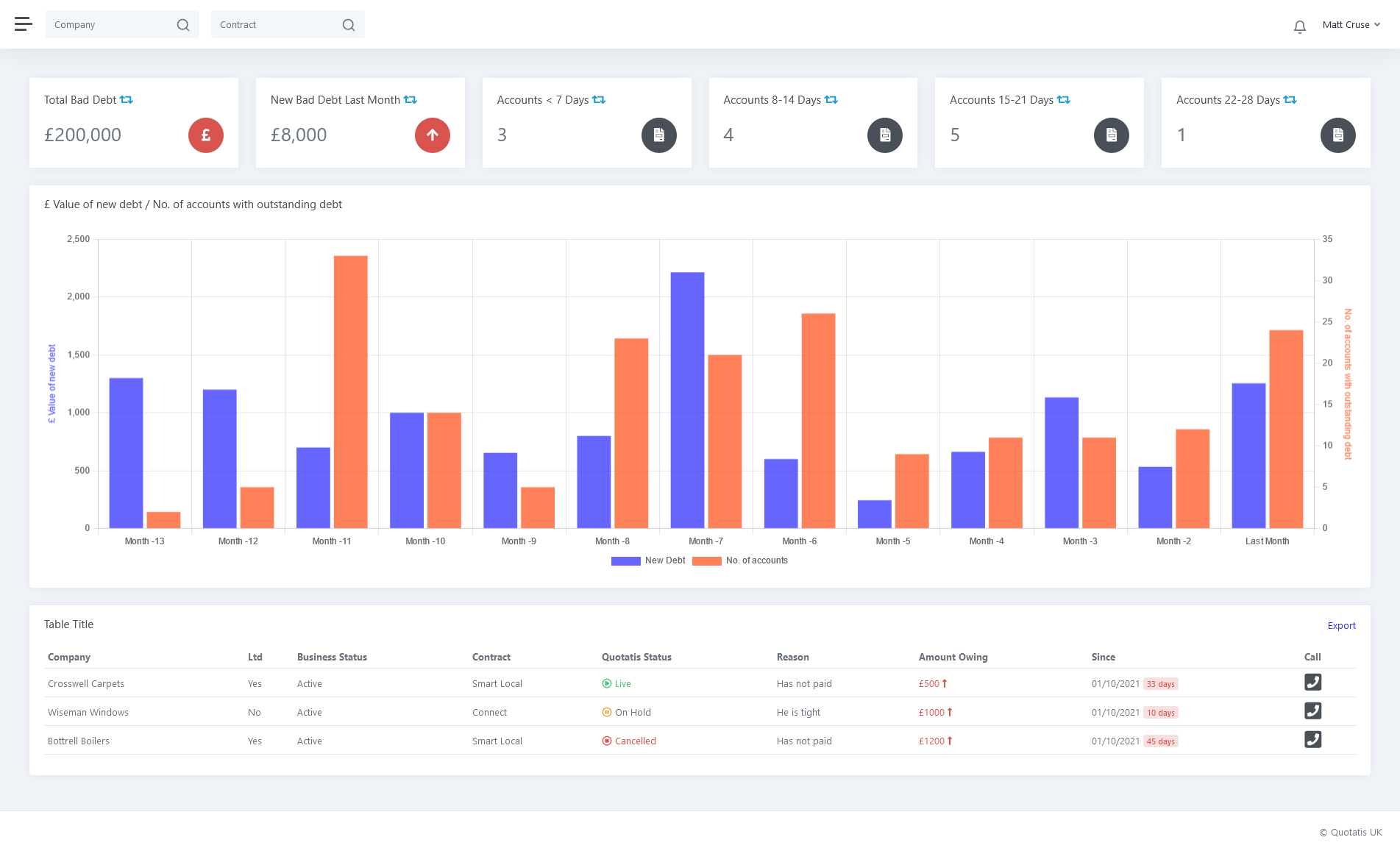Image resolution: width=1400 pixels, height=851 pixels.
Task: Focus the Company search field
Action: 110,25
